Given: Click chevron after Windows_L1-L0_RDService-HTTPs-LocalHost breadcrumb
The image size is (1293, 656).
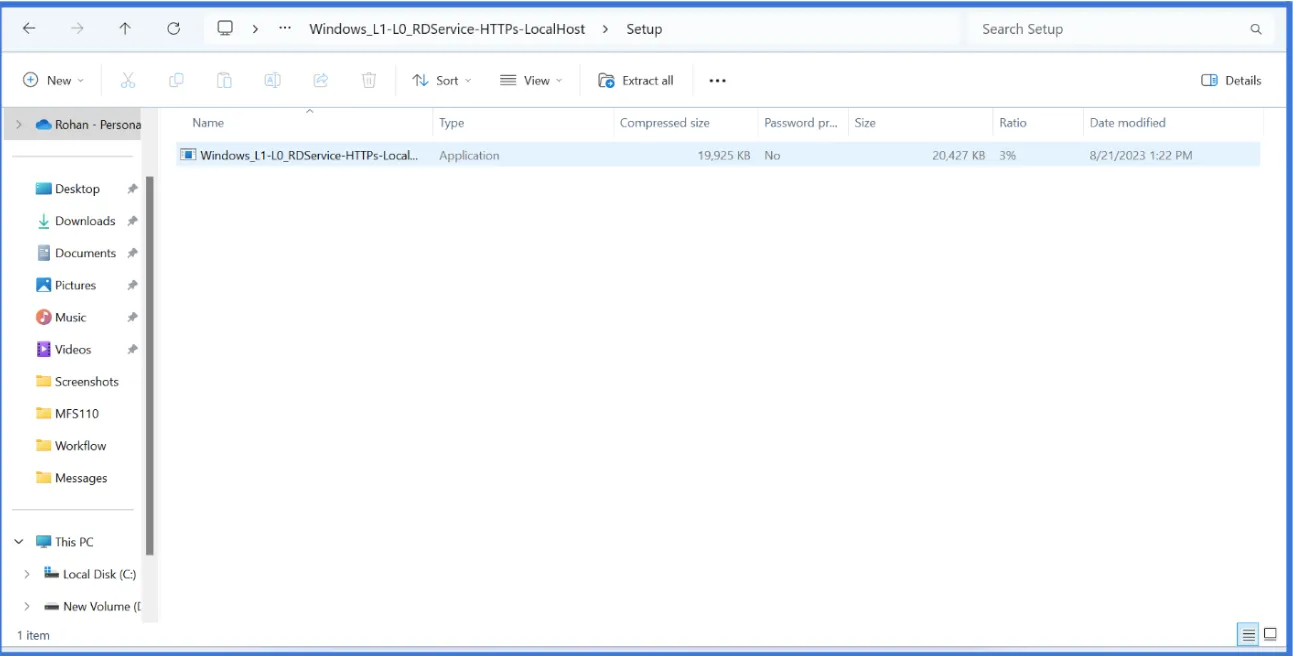Looking at the screenshot, I should [605, 29].
